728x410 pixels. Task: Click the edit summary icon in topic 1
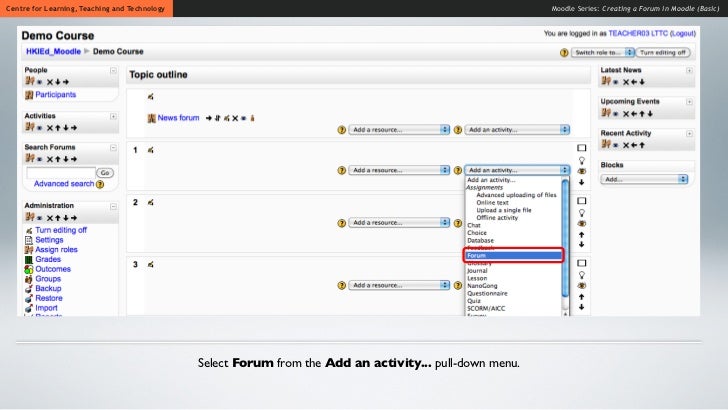(x=150, y=150)
